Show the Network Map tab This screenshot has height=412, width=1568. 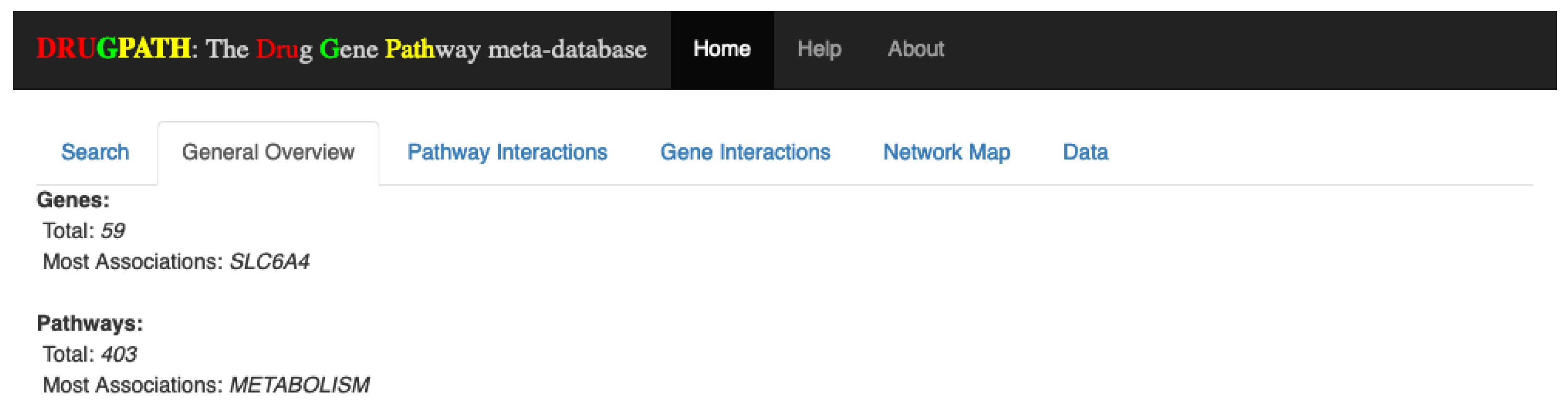coord(947,152)
